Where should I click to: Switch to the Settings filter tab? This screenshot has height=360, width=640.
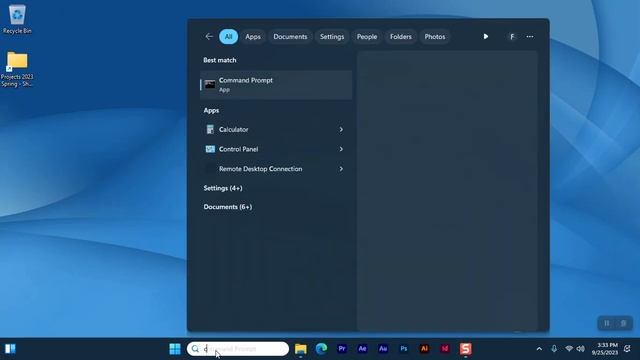pyautogui.click(x=332, y=37)
